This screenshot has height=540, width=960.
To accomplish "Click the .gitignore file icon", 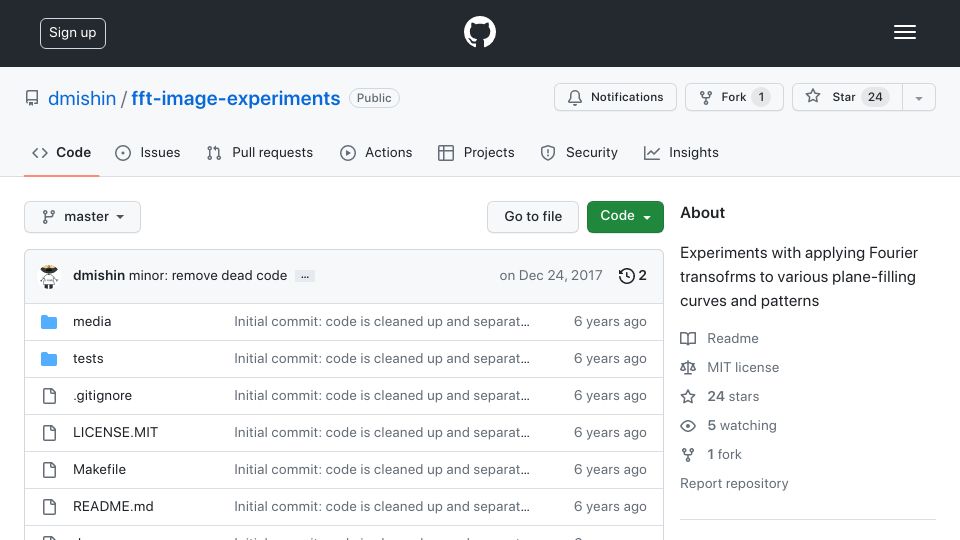I will pos(50,396).
